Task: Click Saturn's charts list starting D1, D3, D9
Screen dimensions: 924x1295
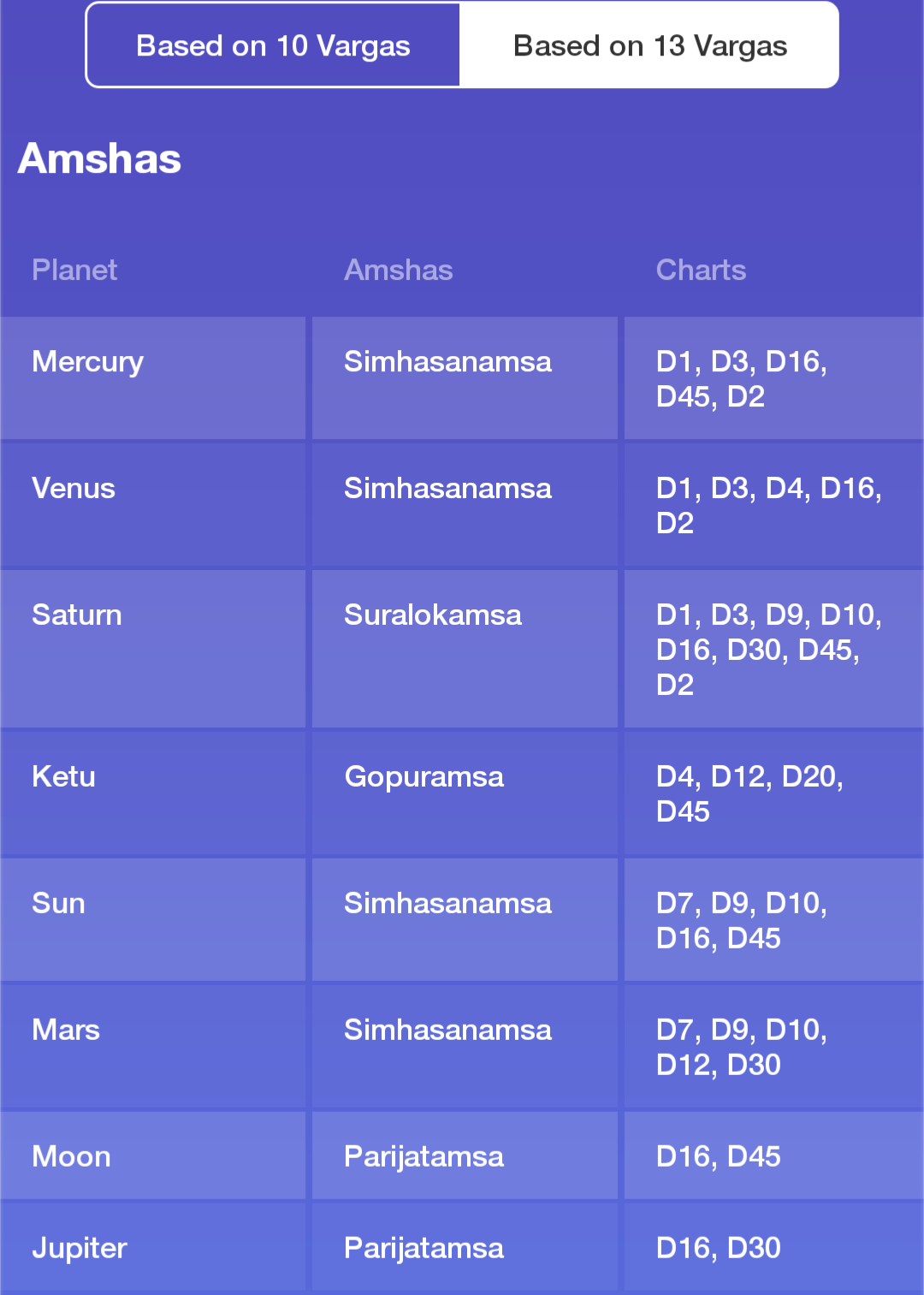Action: coord(773,649)
